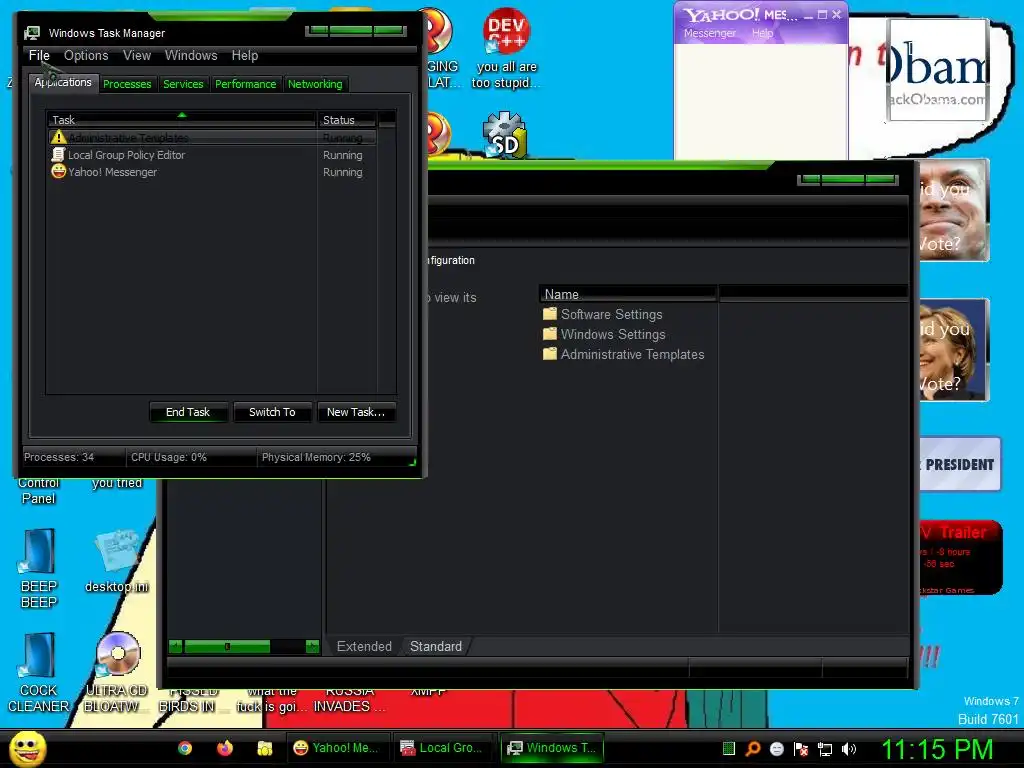Click the Windows T... taskbar button

point(552,748)
